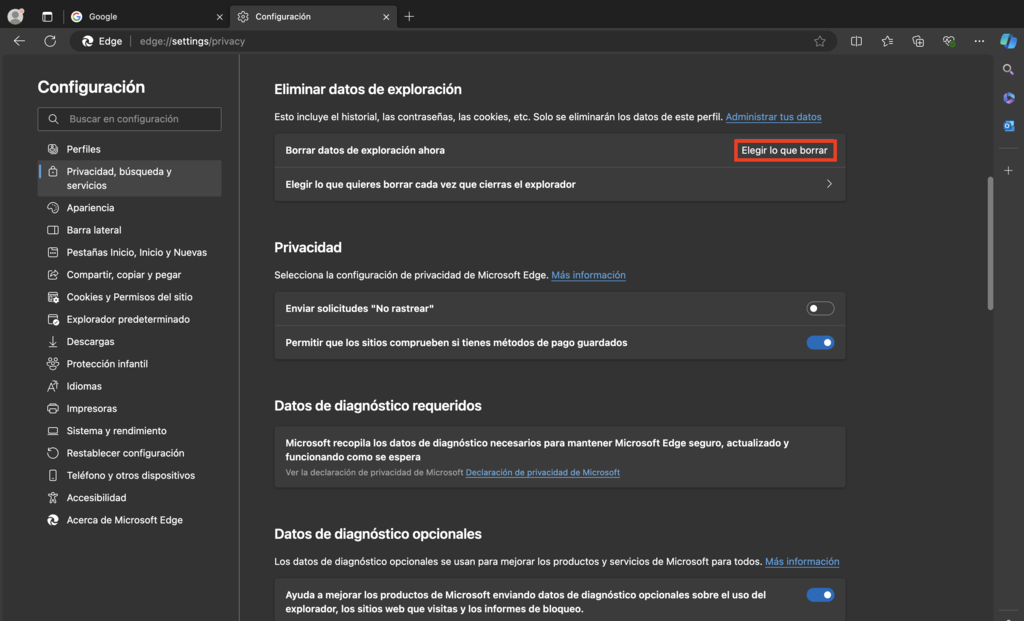The image size is (1024, 621).
Task: Open Browser essentials from the toolbar
Action: 948,41
